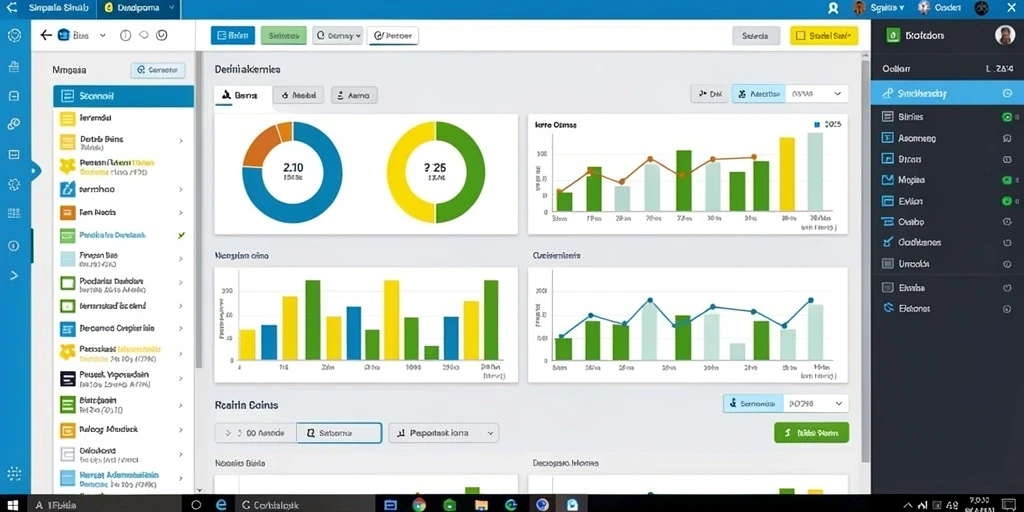Viewport: 1024px width, 512px height.
Task: Switch to the Nedel tab
Action: (298, 95)
